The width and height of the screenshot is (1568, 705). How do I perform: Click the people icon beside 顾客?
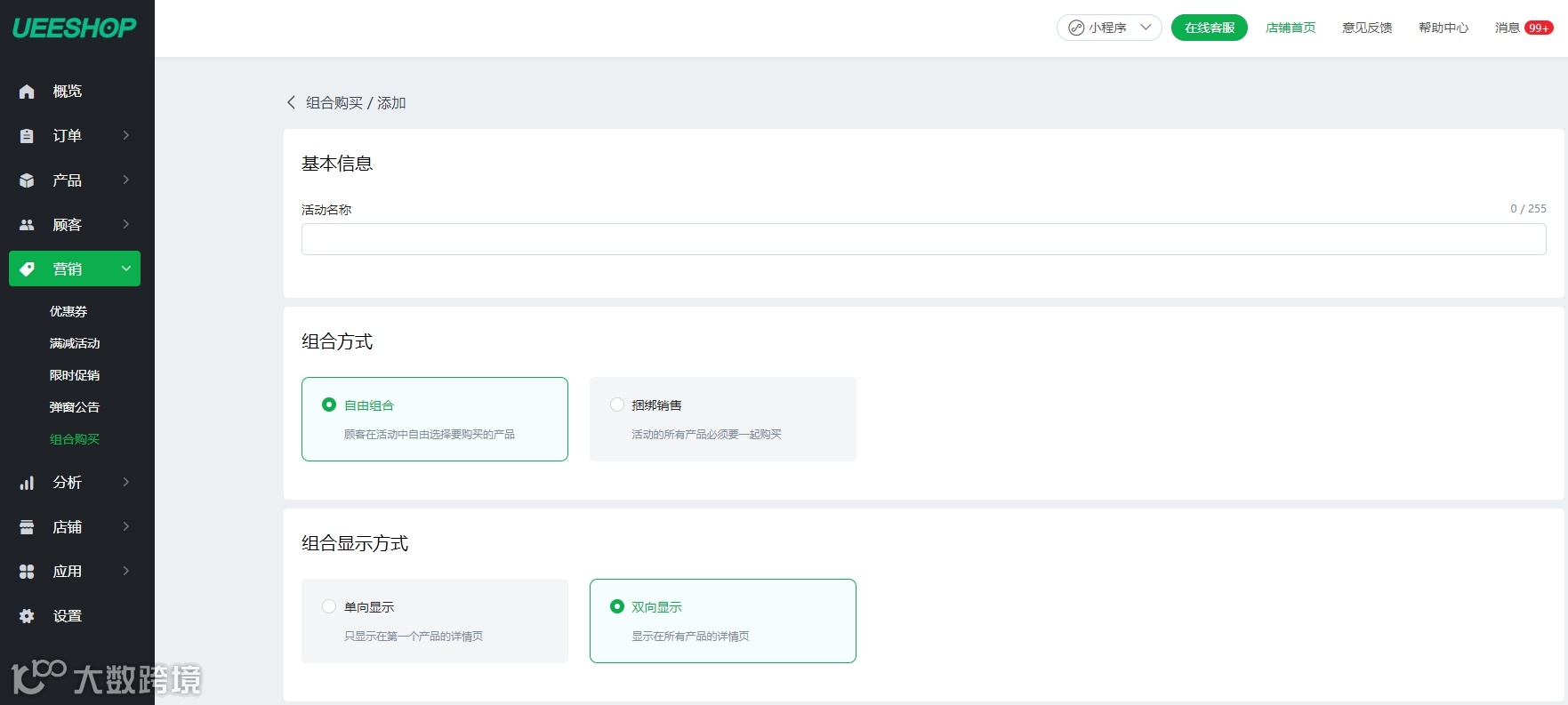click(x=27, y=225)
